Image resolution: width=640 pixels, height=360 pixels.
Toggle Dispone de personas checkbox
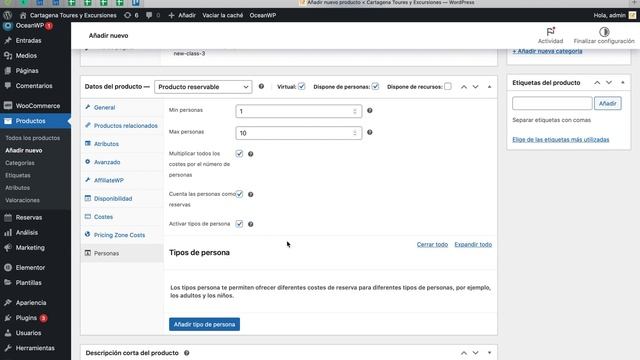click(x=376, y=87)
